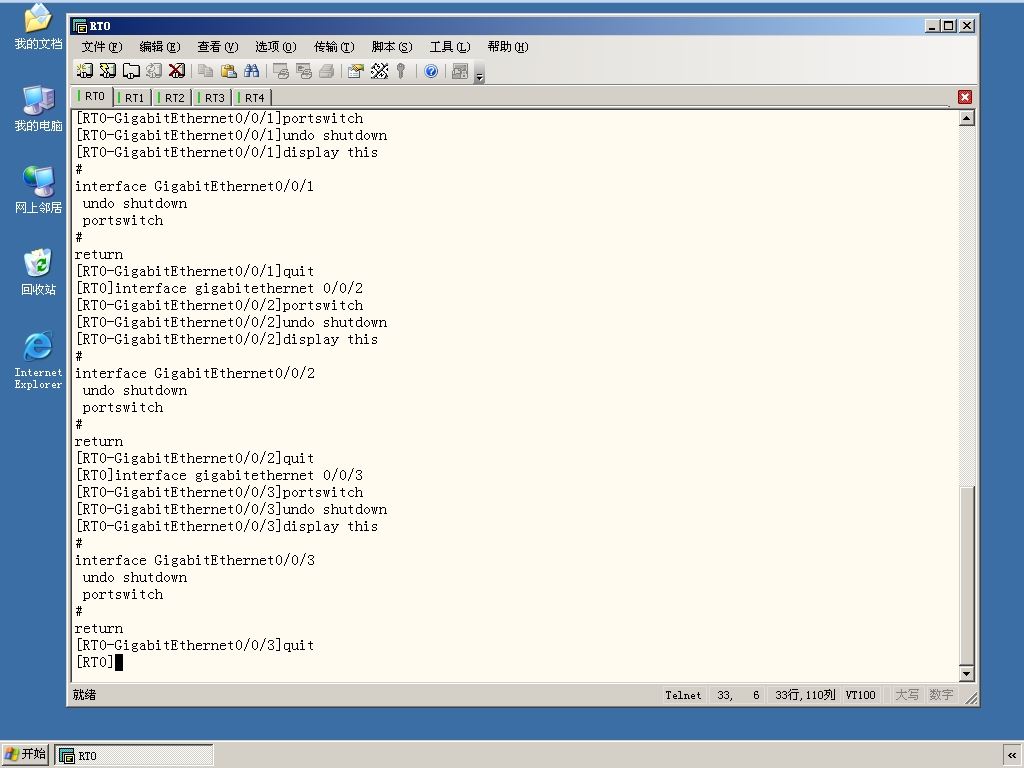Screen dimensions: 1024x768
Task: Switch to the RT3 session tab
Action: (x=212, y=98)
